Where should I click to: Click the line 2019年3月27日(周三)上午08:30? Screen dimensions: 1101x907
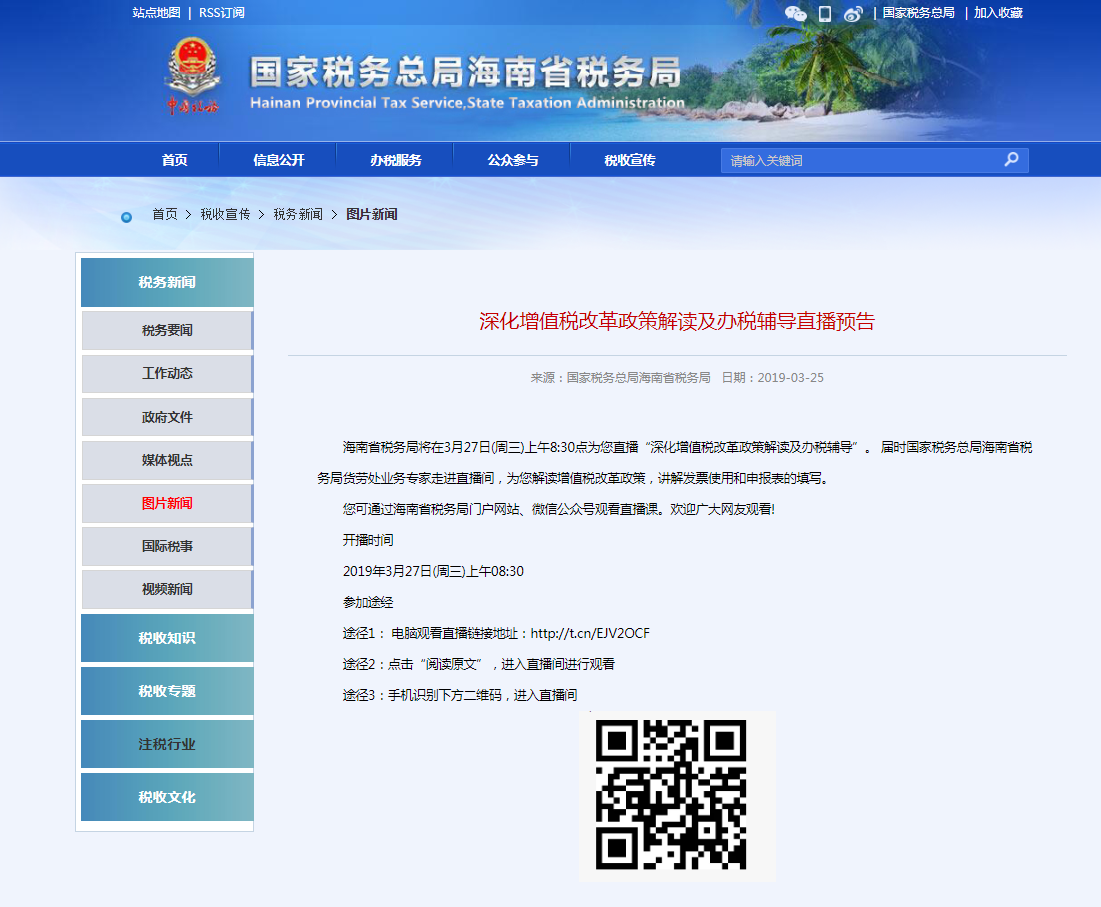433,571
